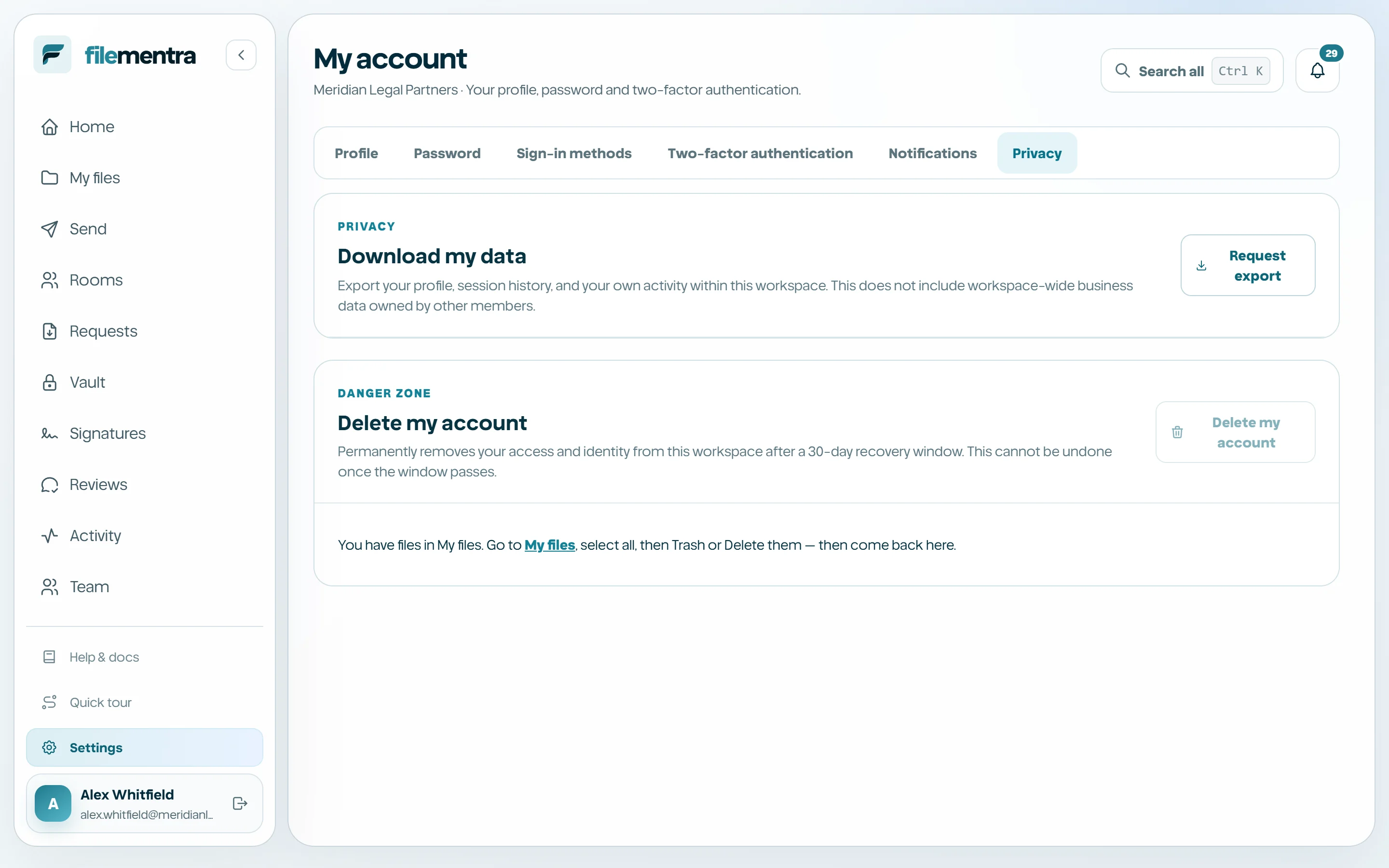
Task: Click the Download my data heading
Action: [432, 256]
